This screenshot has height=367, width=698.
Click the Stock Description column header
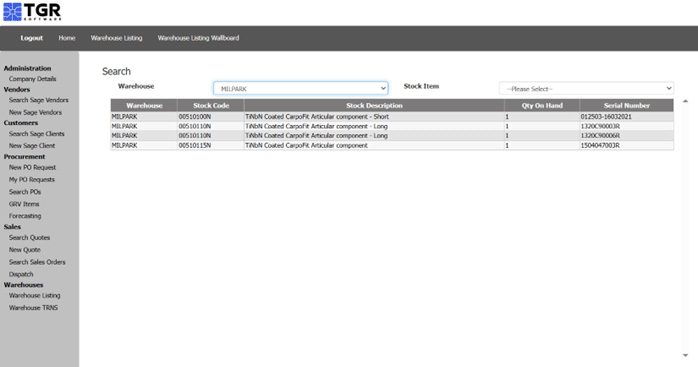click(x=374, y=106)
